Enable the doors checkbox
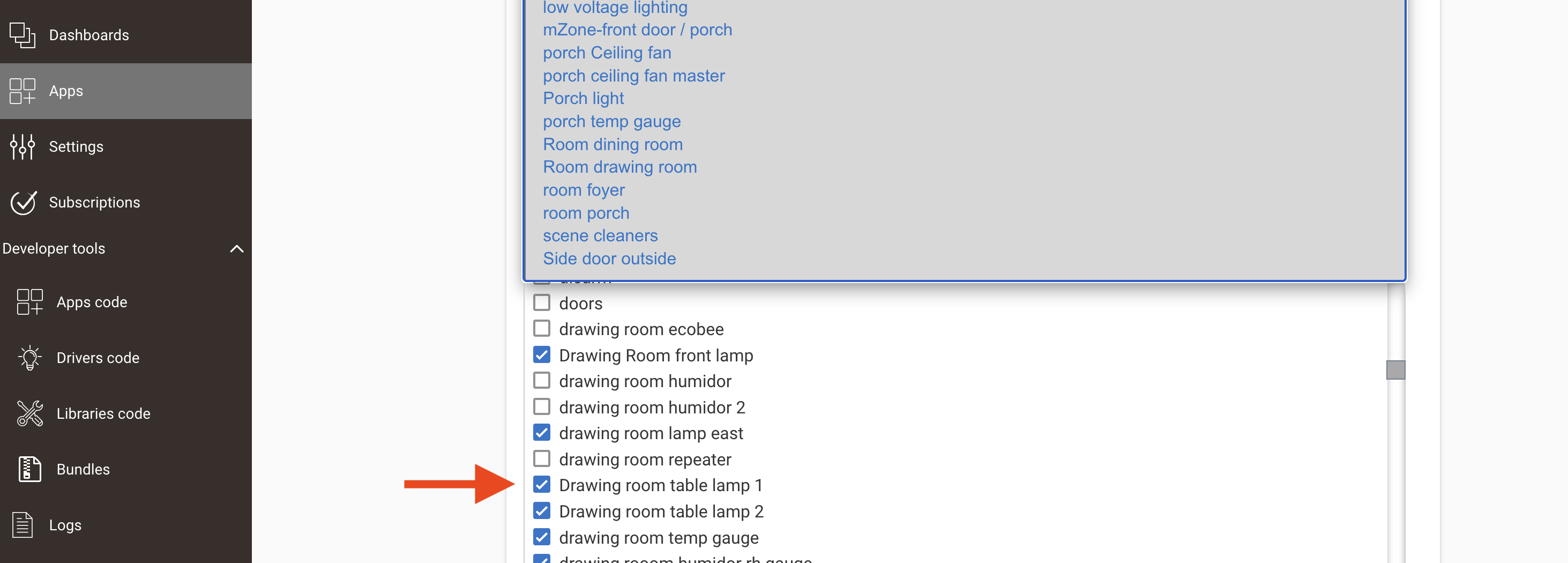Image resolution: width=1568 pixels, height=563 pixels. 542,303
